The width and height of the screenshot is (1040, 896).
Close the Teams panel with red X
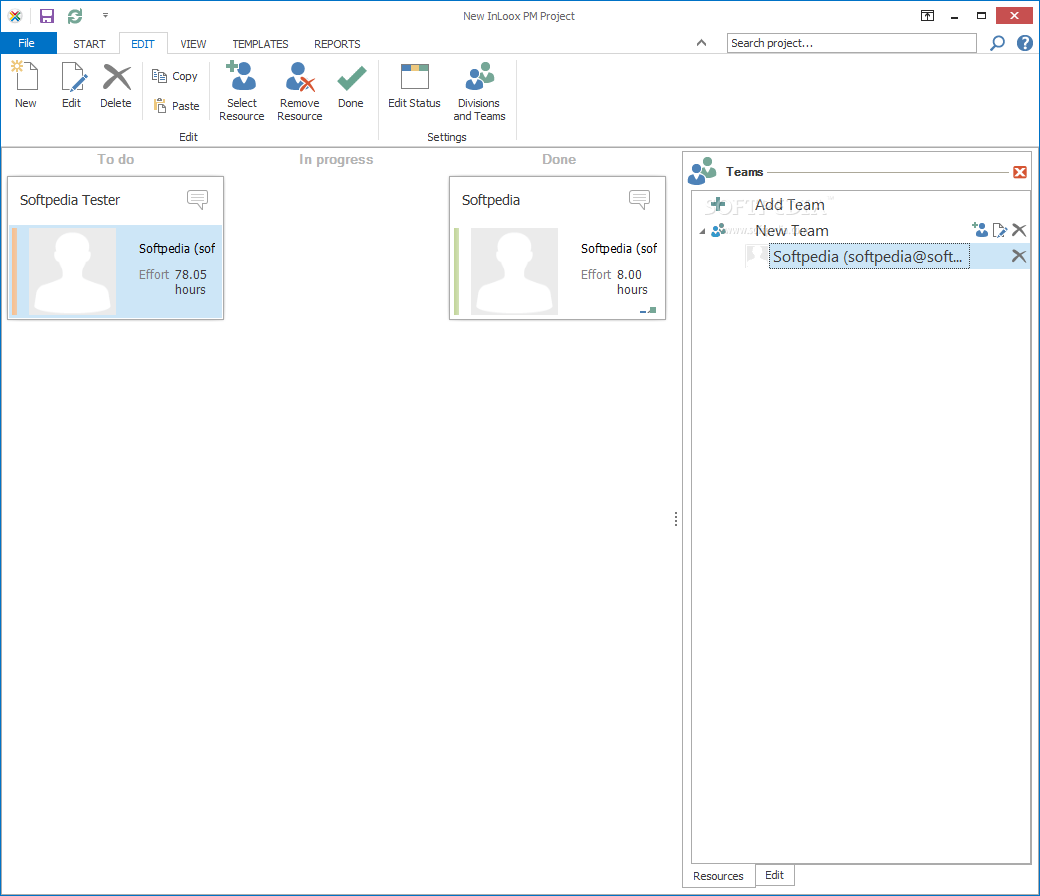tap(1020, 172)
